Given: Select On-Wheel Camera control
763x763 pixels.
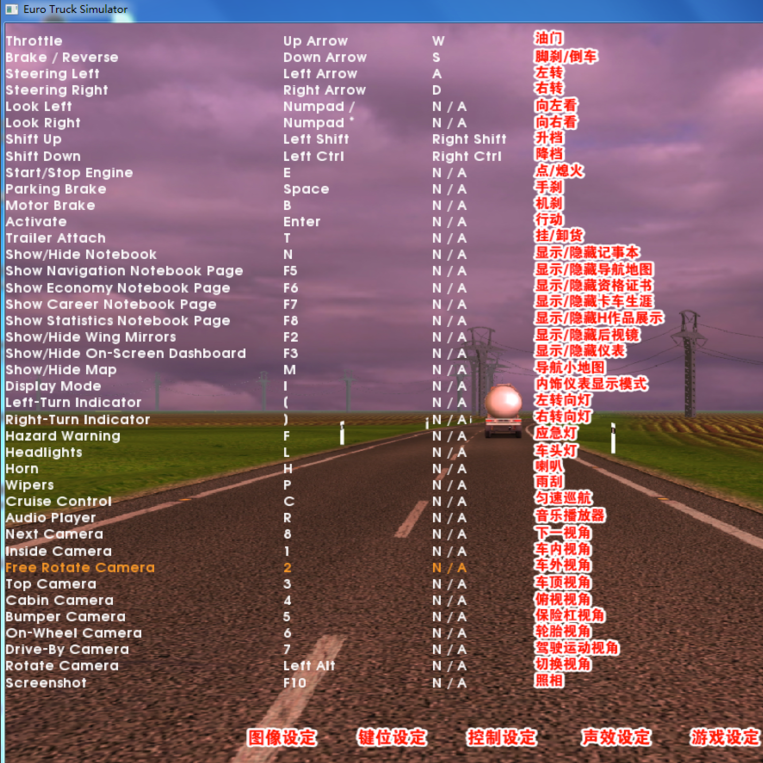Looking at the screenshot, I should pos(73,633).
